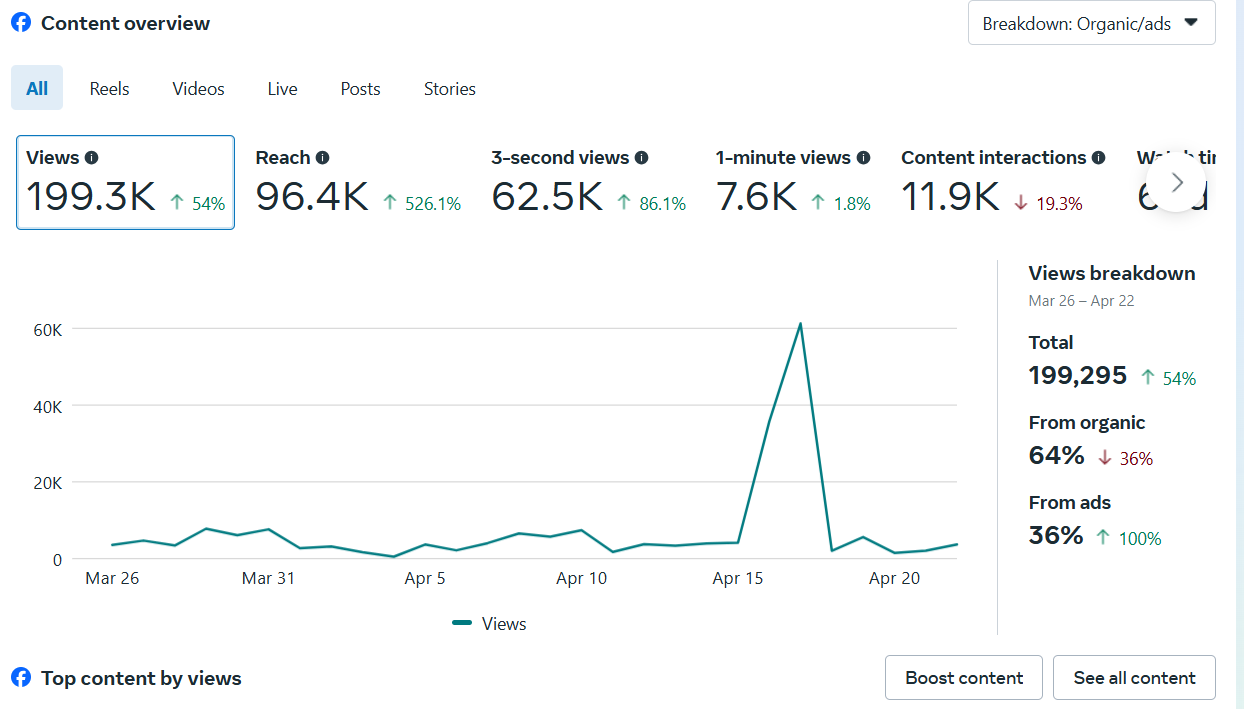This screenshot has width=1244, height=709.
Task: Click the 526.1% reach increase indicator
Action: (x=422, y=204)
